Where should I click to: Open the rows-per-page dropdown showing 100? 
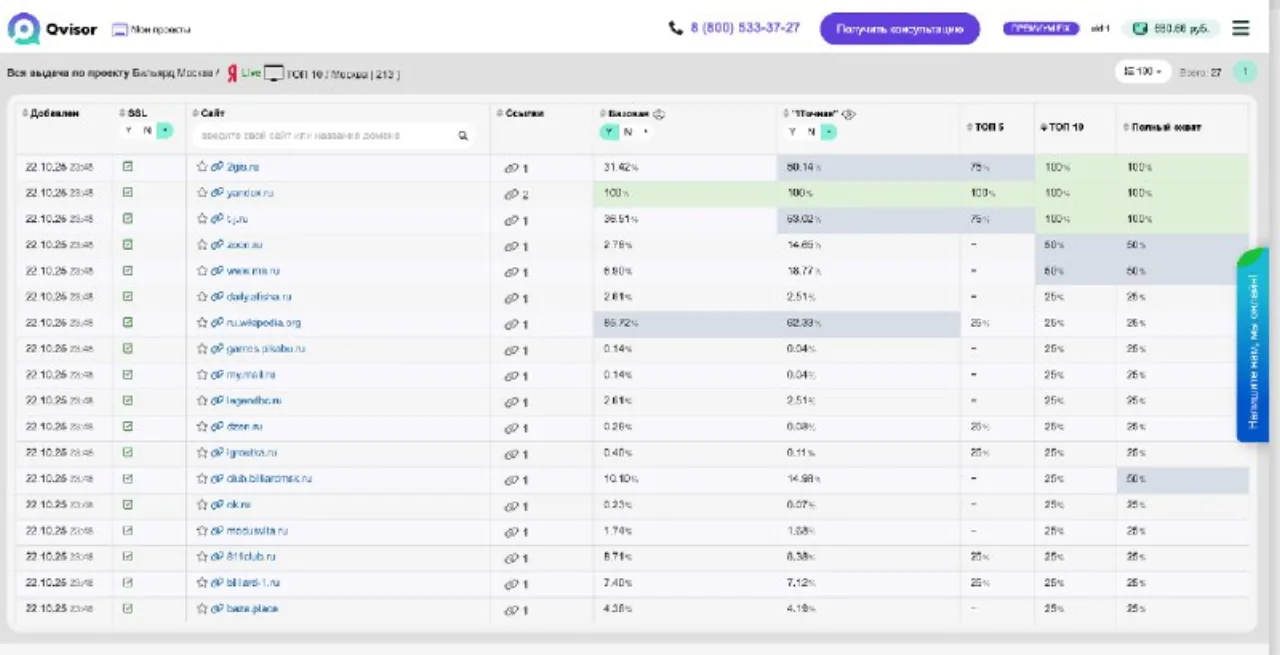click(1142, 72)
